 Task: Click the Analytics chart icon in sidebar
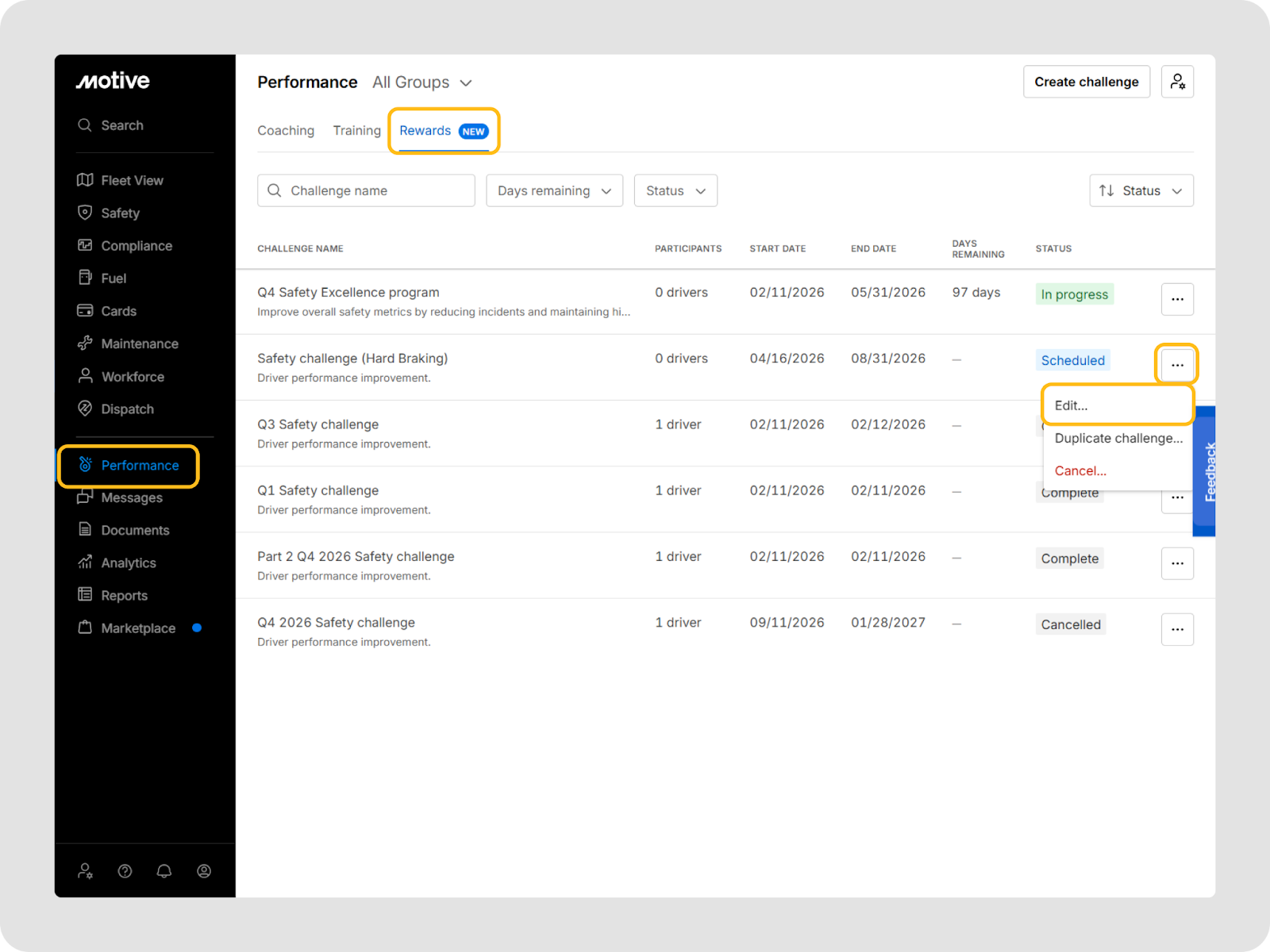pyautogui.click(x=85, y=562)
